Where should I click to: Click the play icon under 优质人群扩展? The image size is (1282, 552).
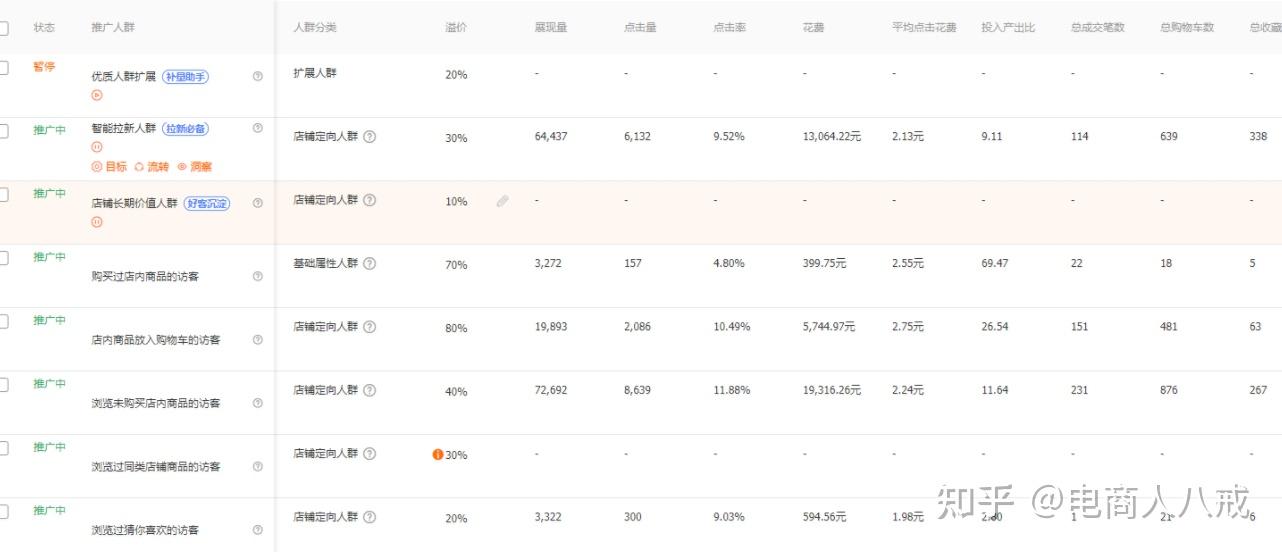tap(97, 95)
